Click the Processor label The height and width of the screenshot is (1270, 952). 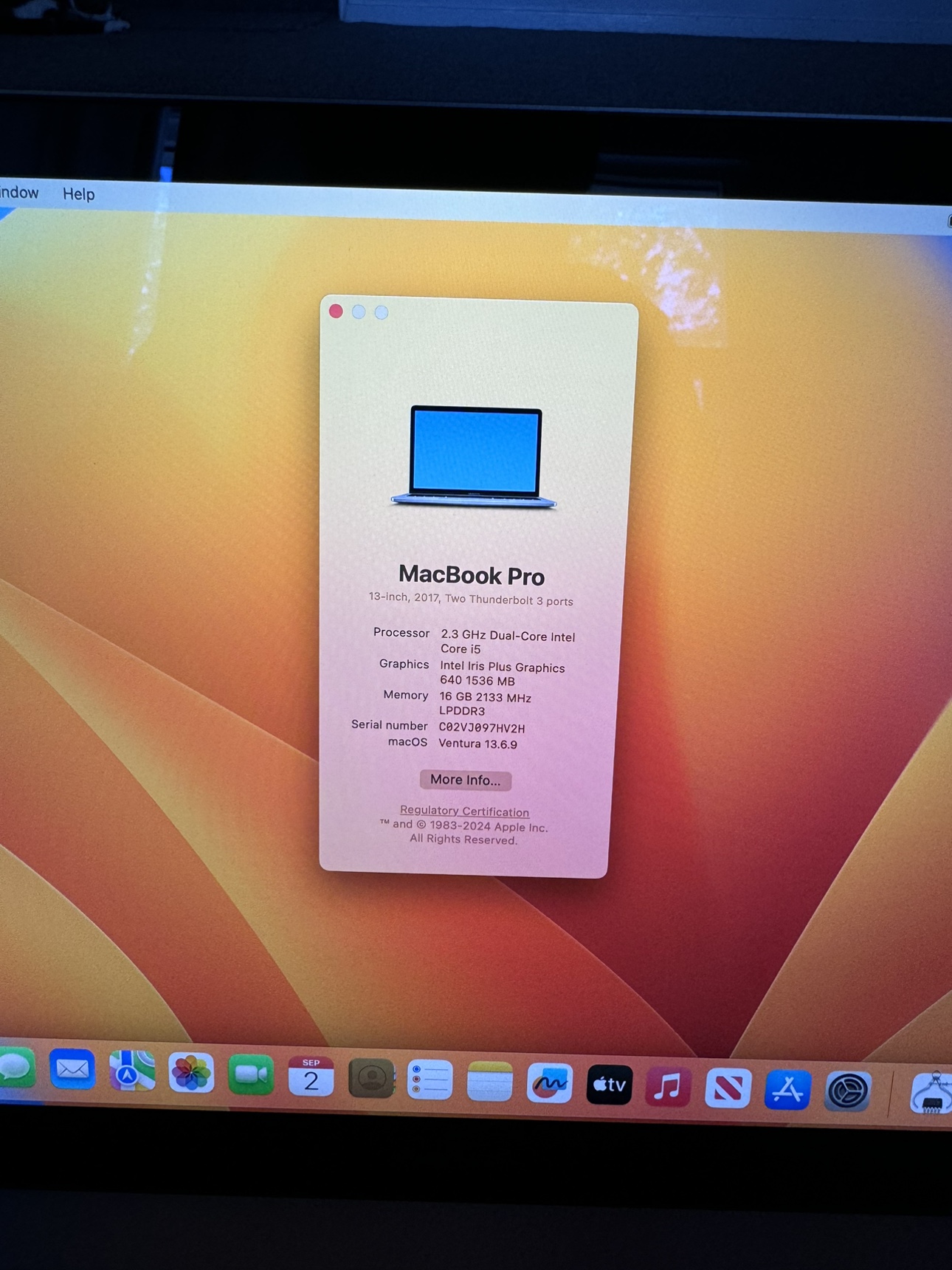(401, 633)
